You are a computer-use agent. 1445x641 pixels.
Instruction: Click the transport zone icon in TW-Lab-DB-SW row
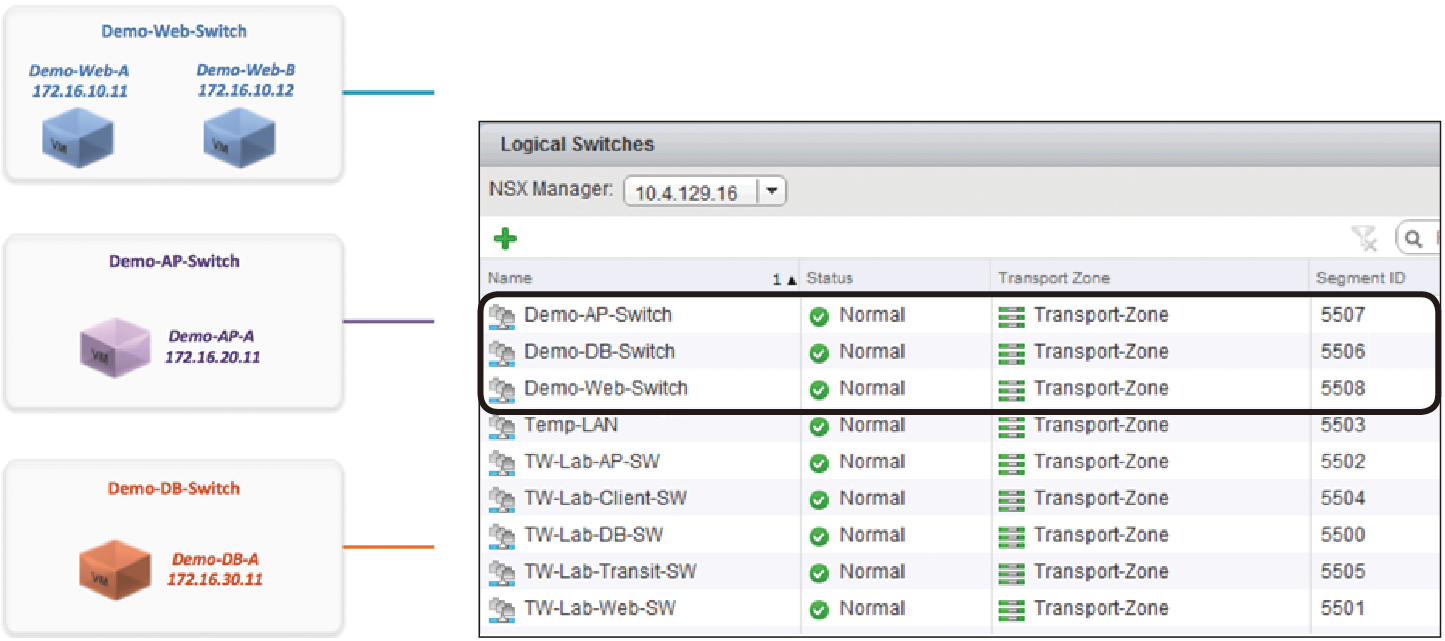coord(1012,537)
